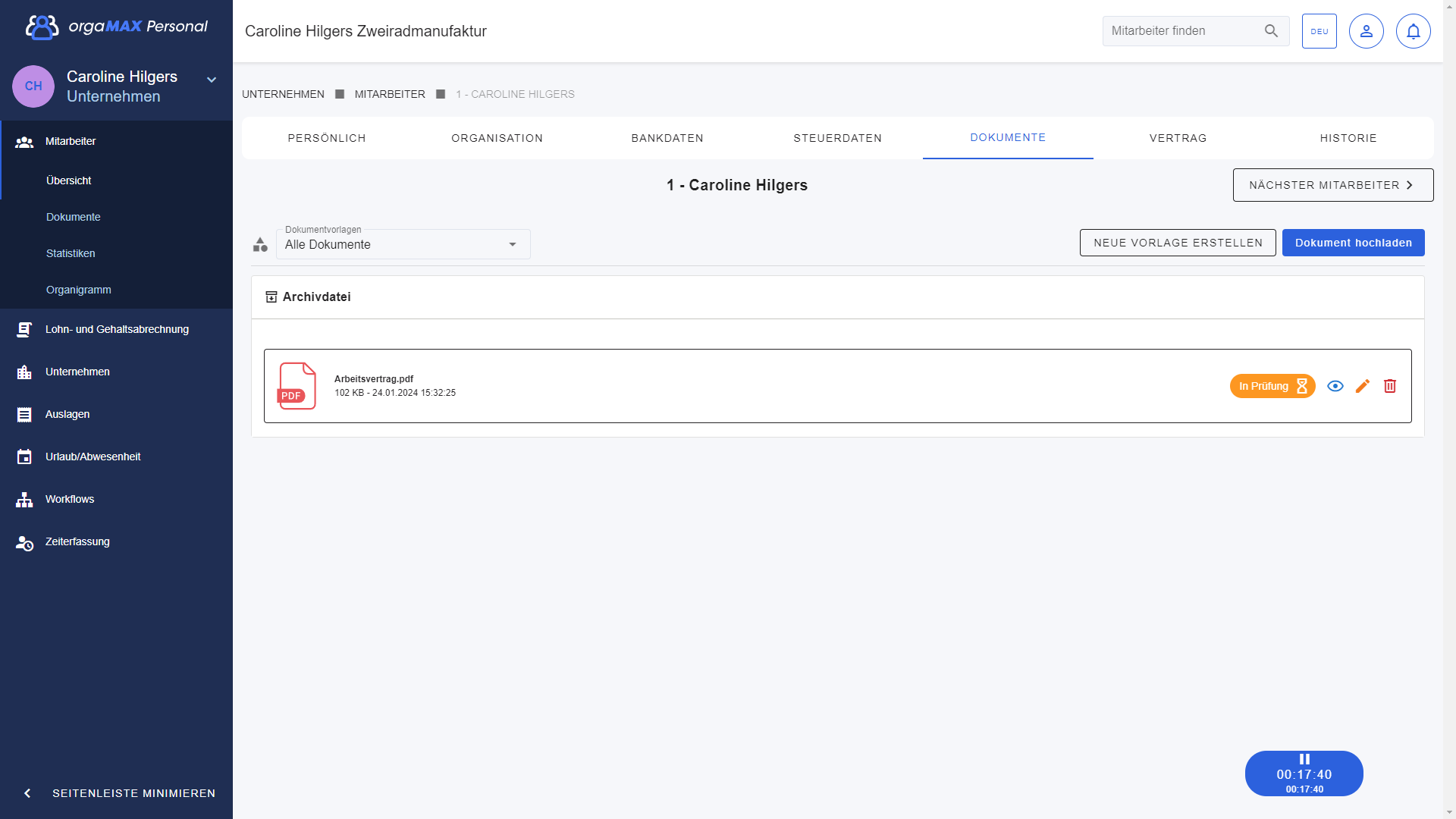1456x819 pixels.
Task: Switch to the Bankdaten tab
Action: click(667, 138)
